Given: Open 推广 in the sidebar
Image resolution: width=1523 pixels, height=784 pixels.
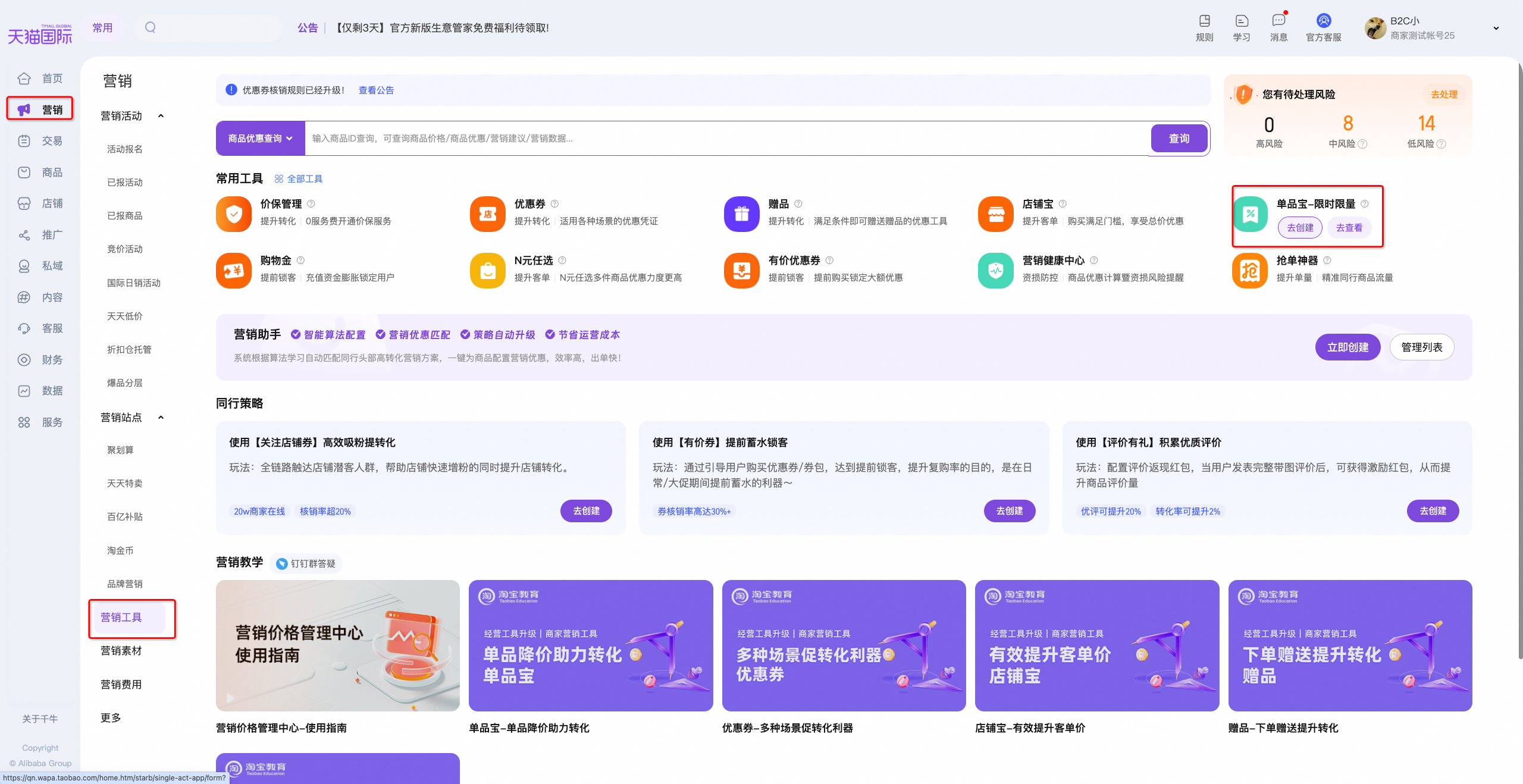Looking at the screenshot, I should click(40, 234).
